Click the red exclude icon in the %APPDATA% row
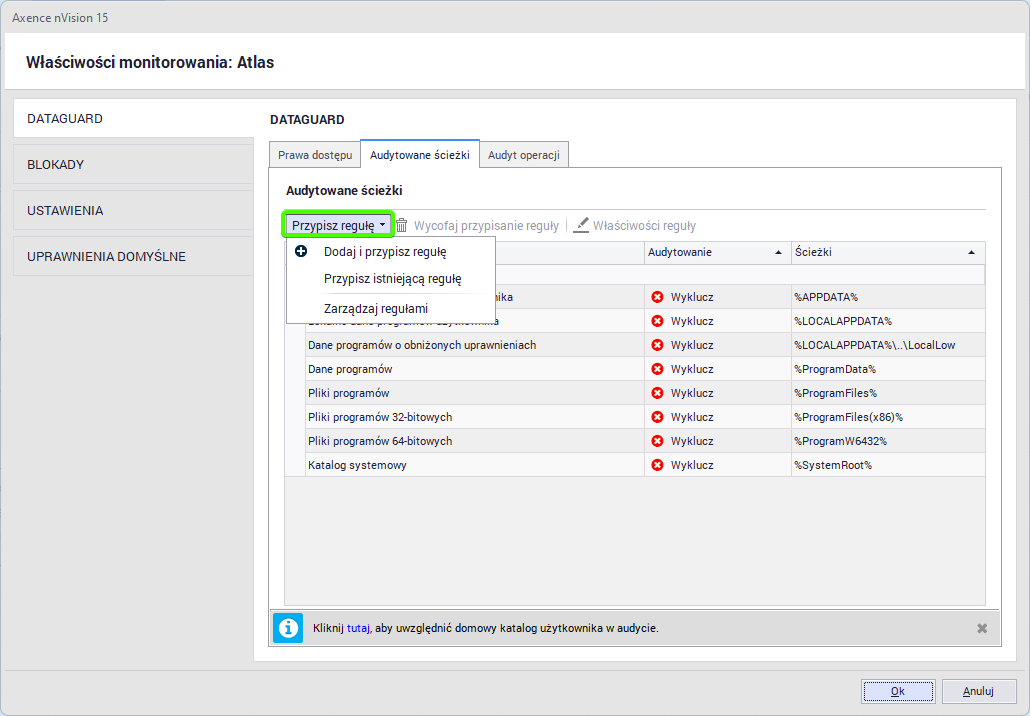This screenshot has width=1030, height=716. tap(657, 297)
